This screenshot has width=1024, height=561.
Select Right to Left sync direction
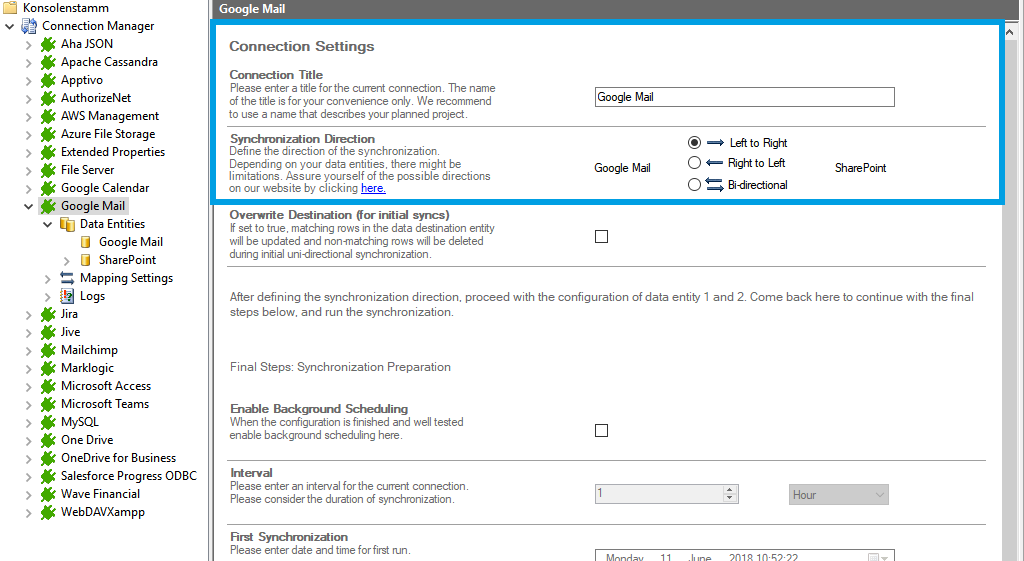pyautogui.click(x=694, y=163)
